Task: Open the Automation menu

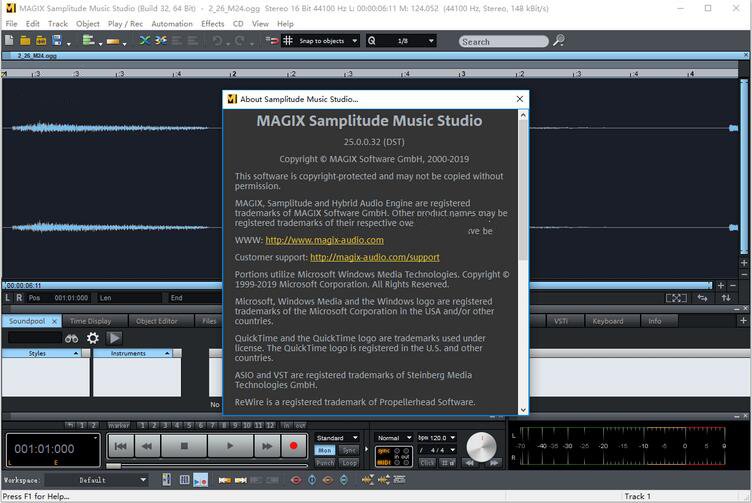Action: tap(172, 23)
